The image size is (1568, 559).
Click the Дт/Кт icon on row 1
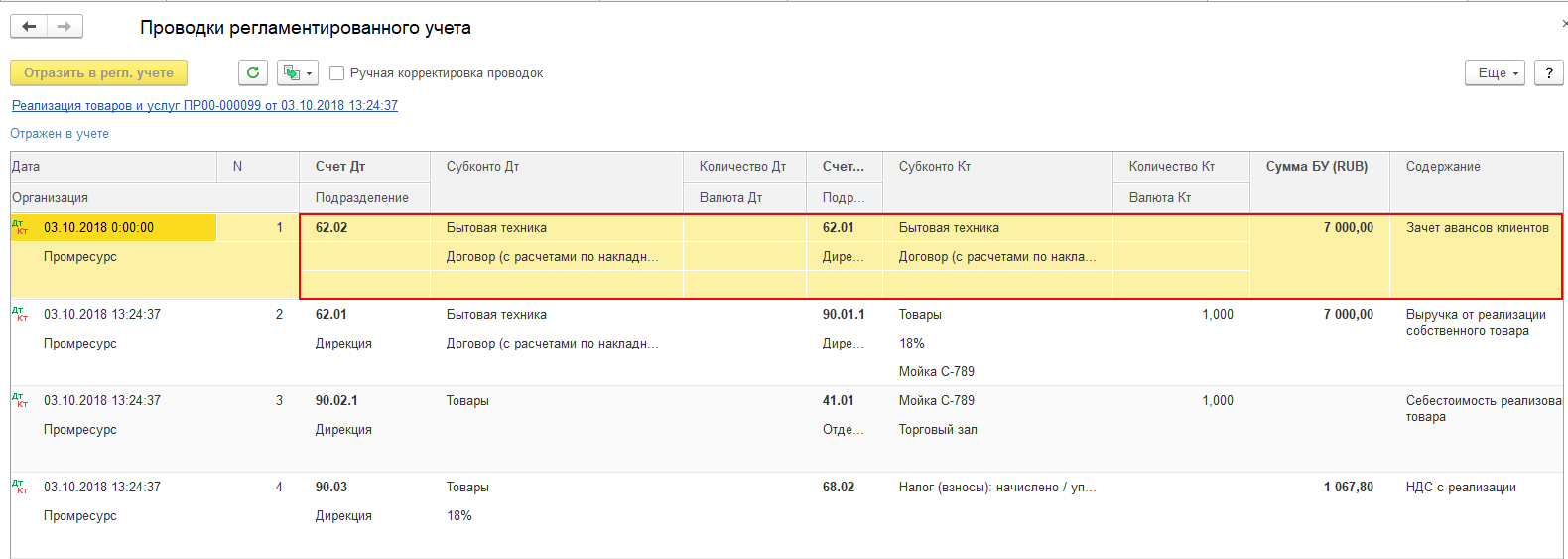coord(20,227)
